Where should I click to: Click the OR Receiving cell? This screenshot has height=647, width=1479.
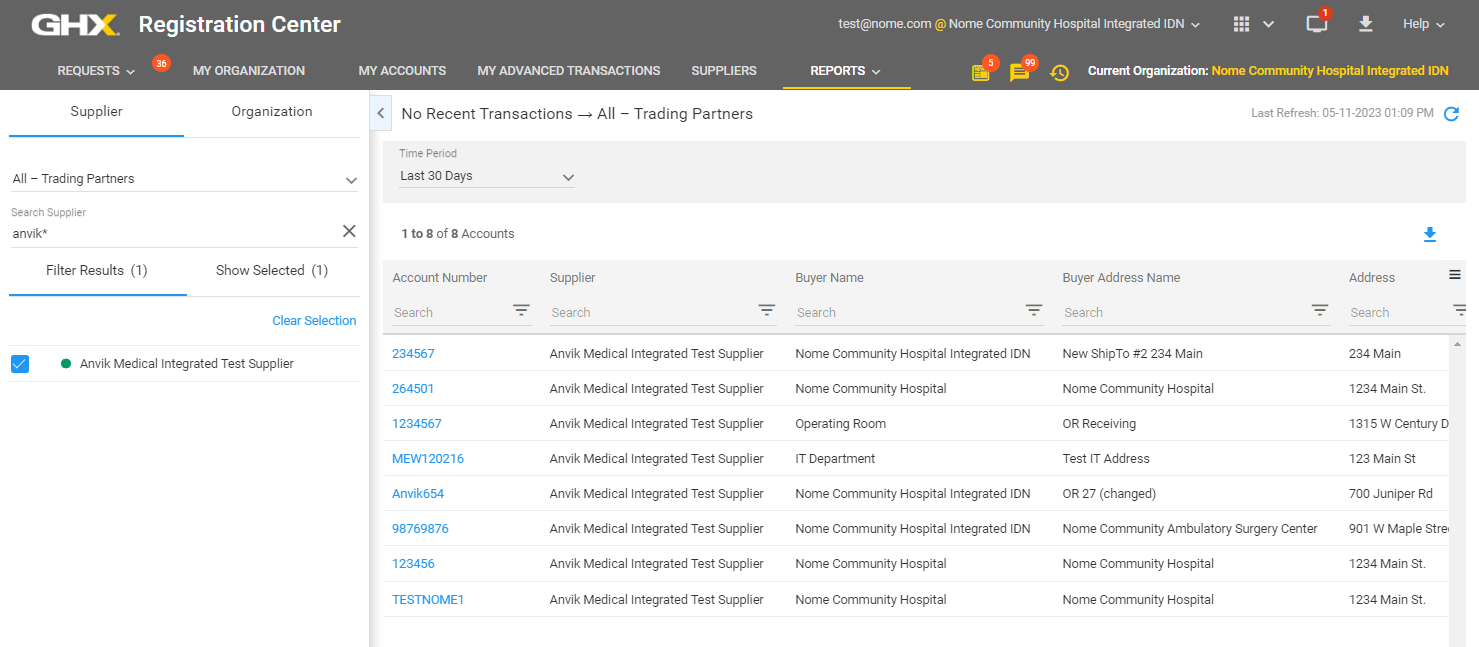pos(1099,424)
